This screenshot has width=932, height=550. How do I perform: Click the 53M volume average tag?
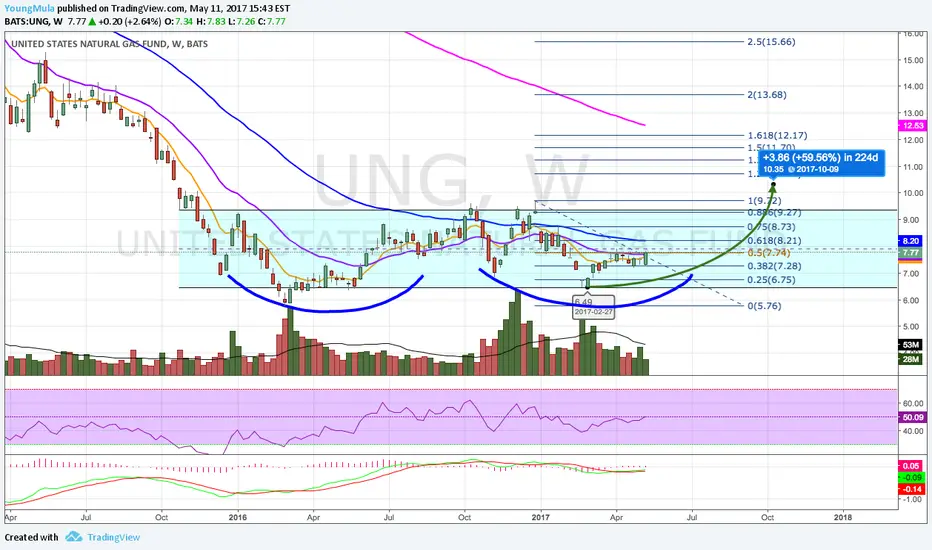[x=911, y=345]
